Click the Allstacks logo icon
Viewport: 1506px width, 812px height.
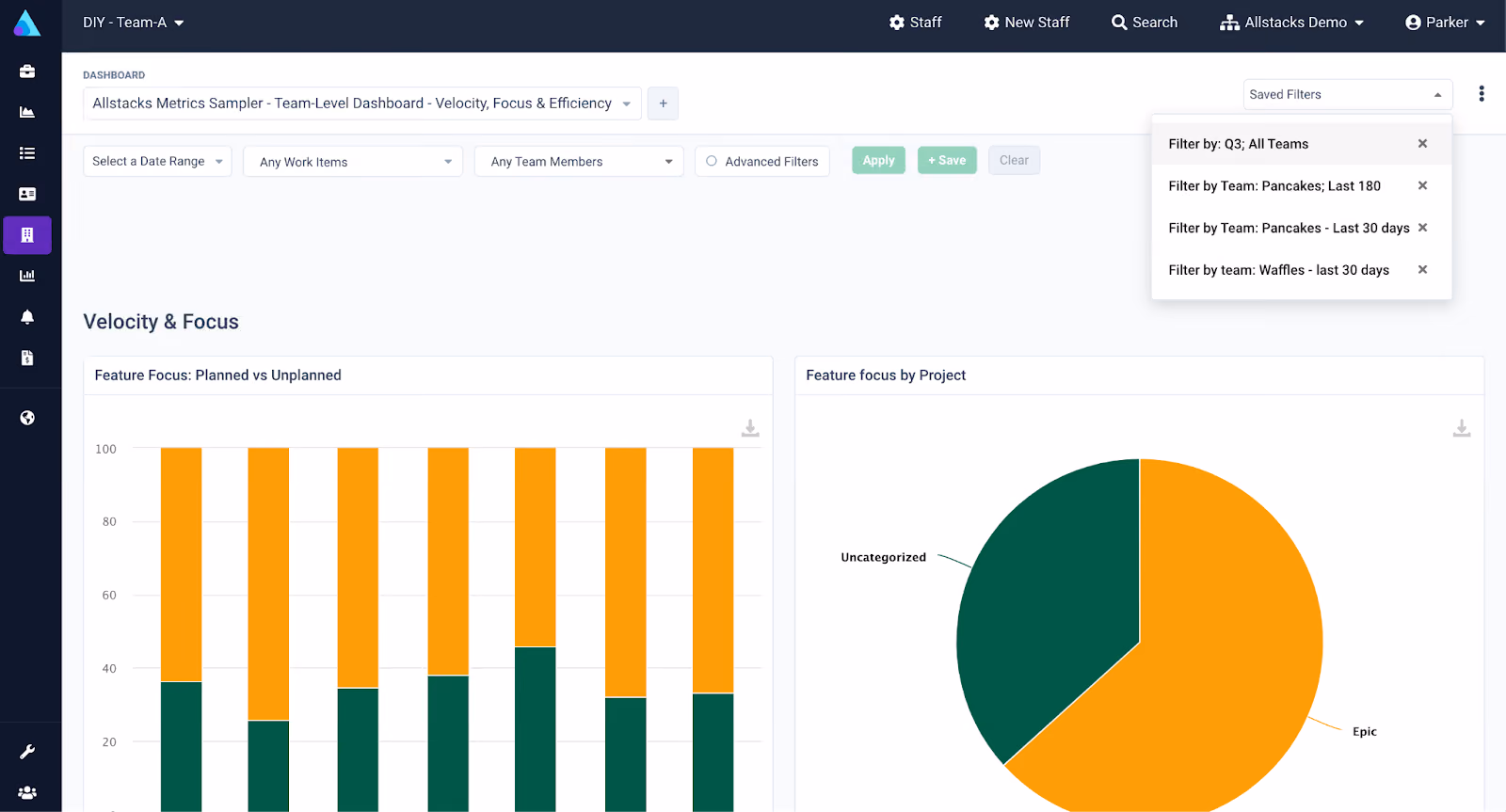click(27, 23)
